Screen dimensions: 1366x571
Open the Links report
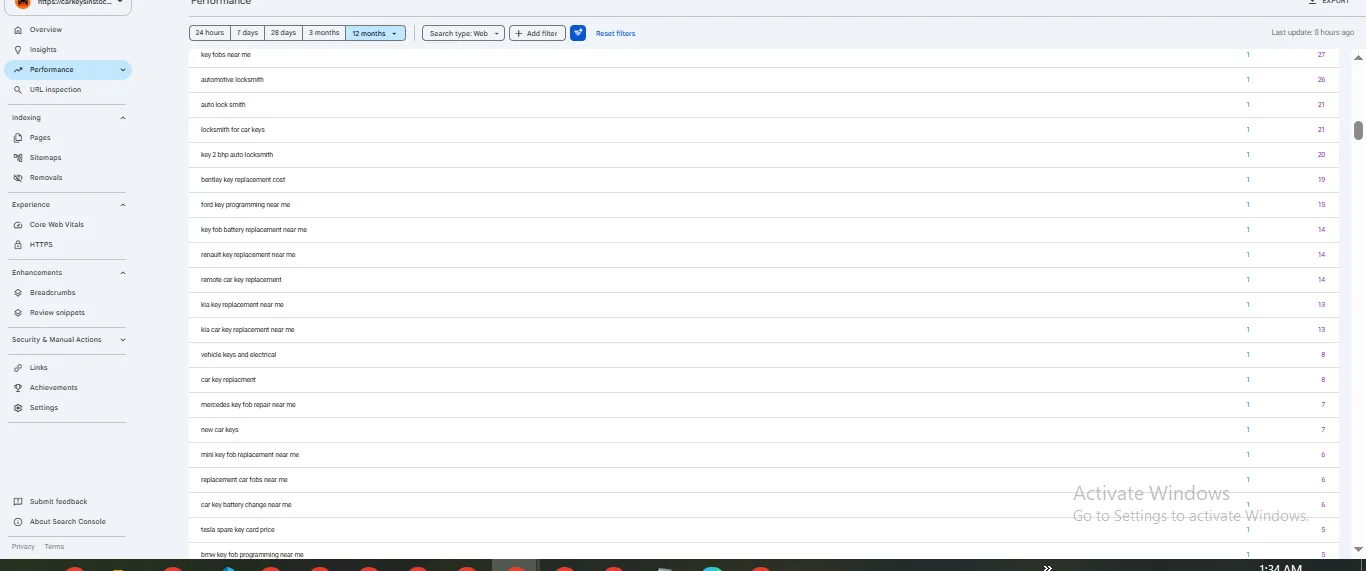[x=38, y=368]
